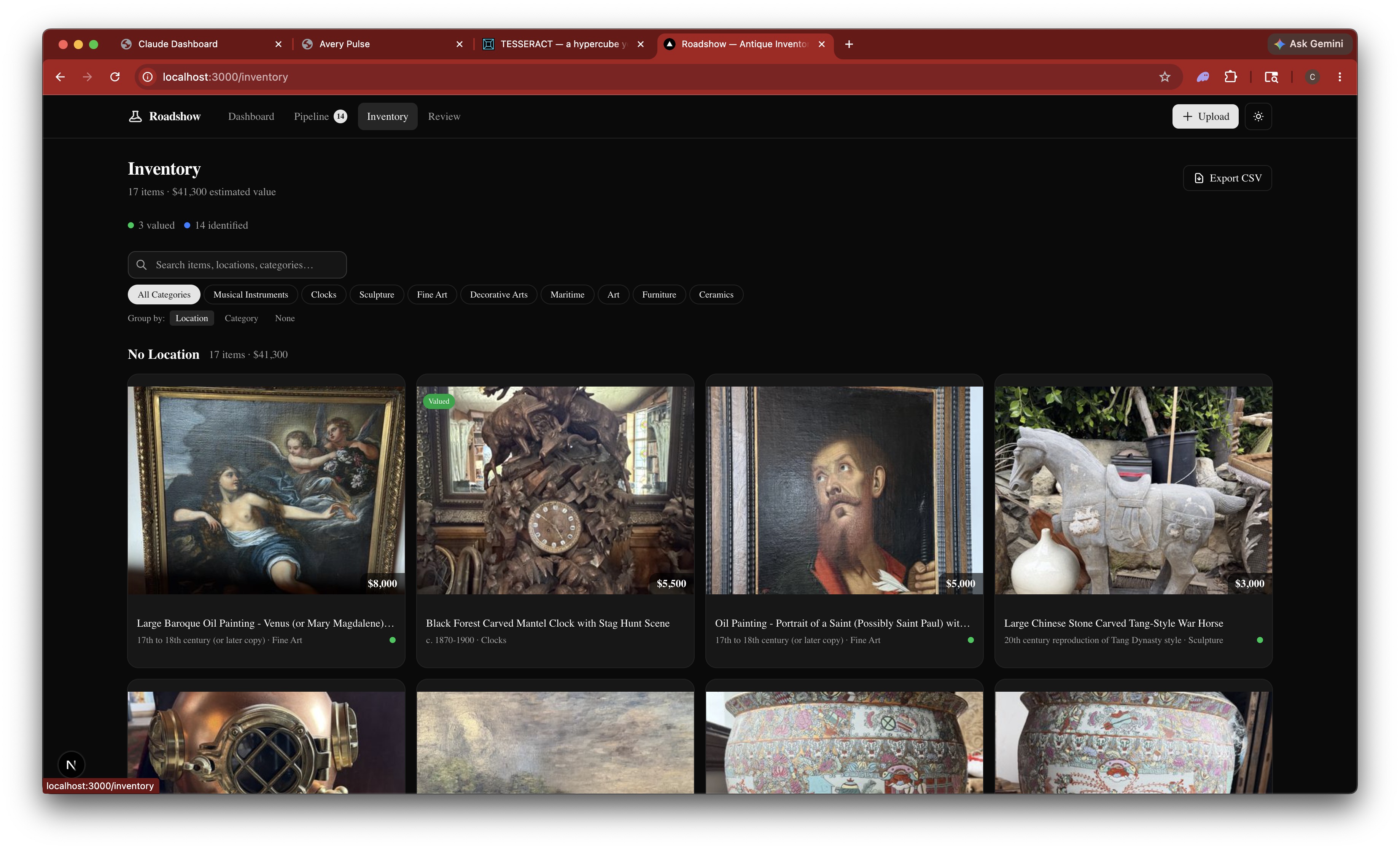Open the Extensions puzzle icon
The image size is (1400, 850).
pyautogui.click(x=1230, y=77)
